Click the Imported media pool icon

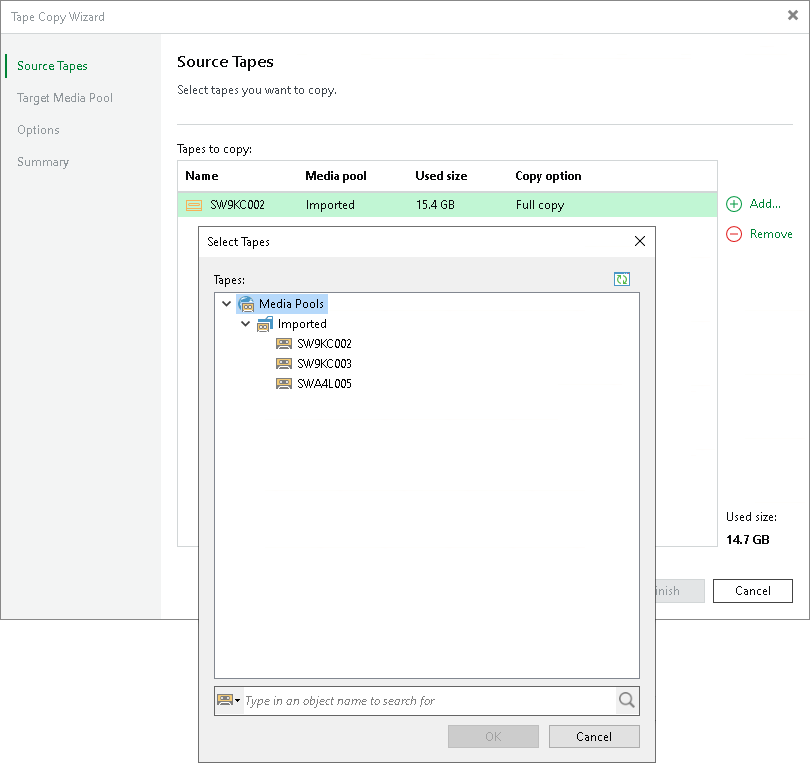pos(265,324)
